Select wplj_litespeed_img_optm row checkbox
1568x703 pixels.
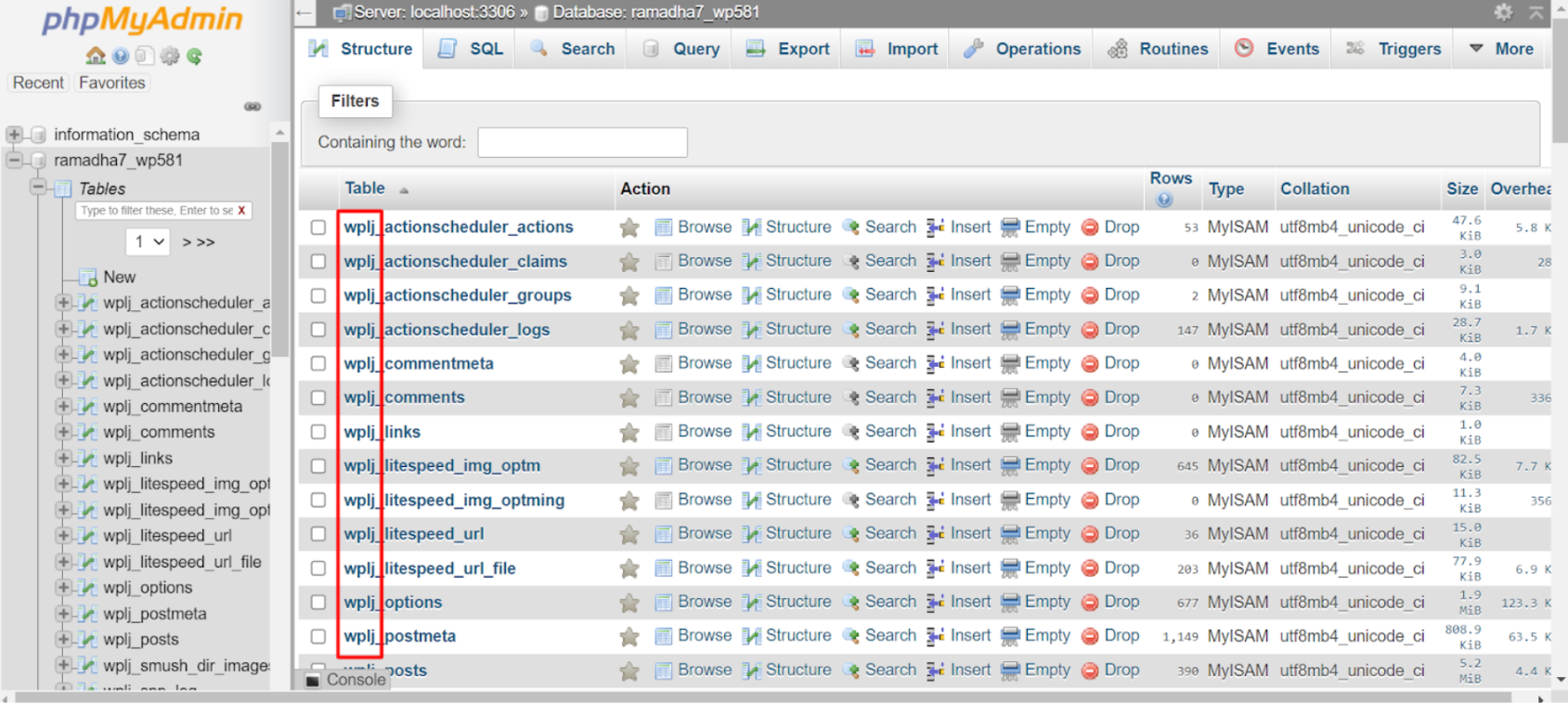318,466
